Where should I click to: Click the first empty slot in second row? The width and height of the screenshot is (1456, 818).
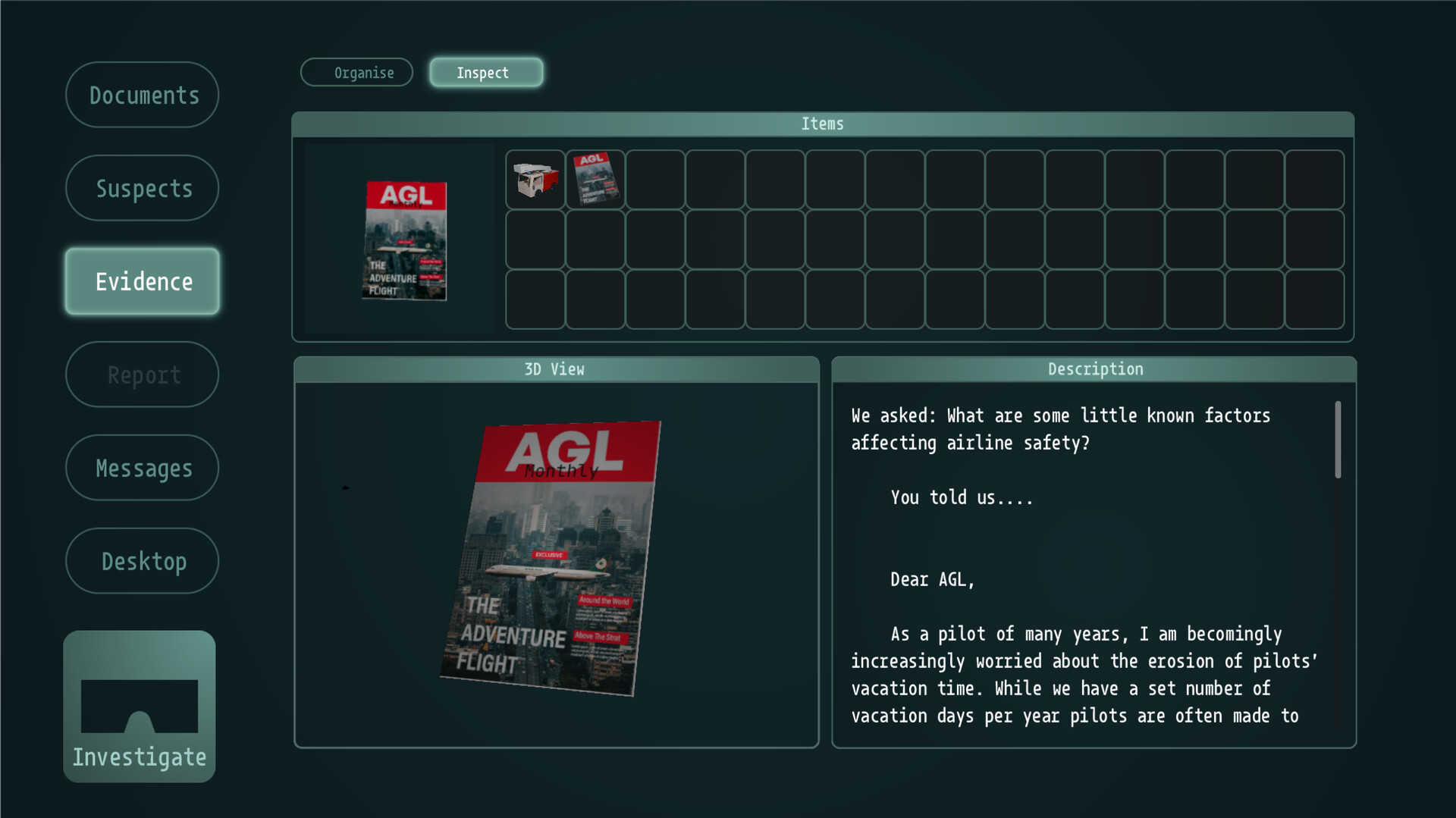click(x=535, y=240)
